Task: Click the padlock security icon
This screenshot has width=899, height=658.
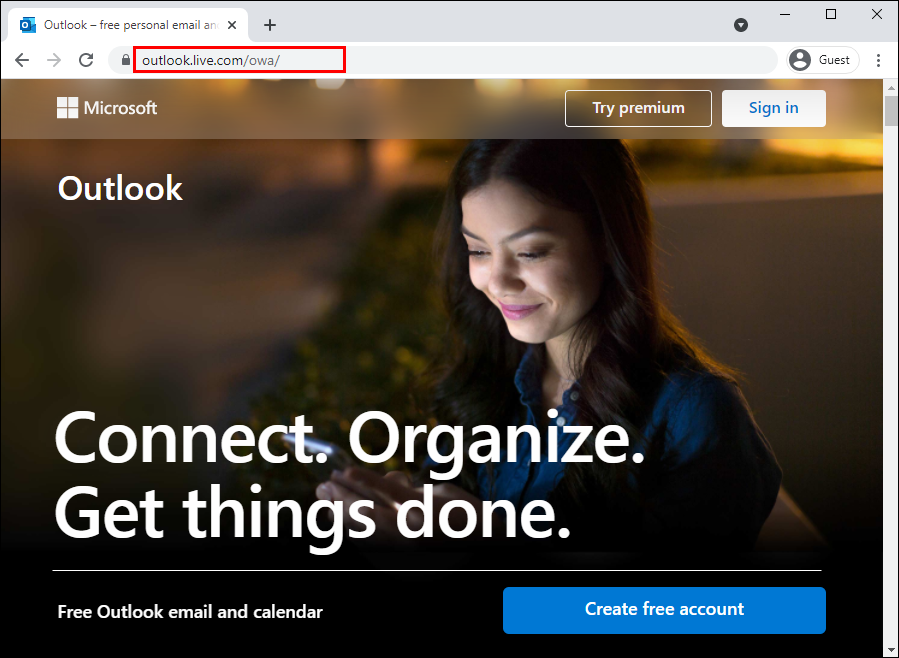Action: click(x=125, y=60)
